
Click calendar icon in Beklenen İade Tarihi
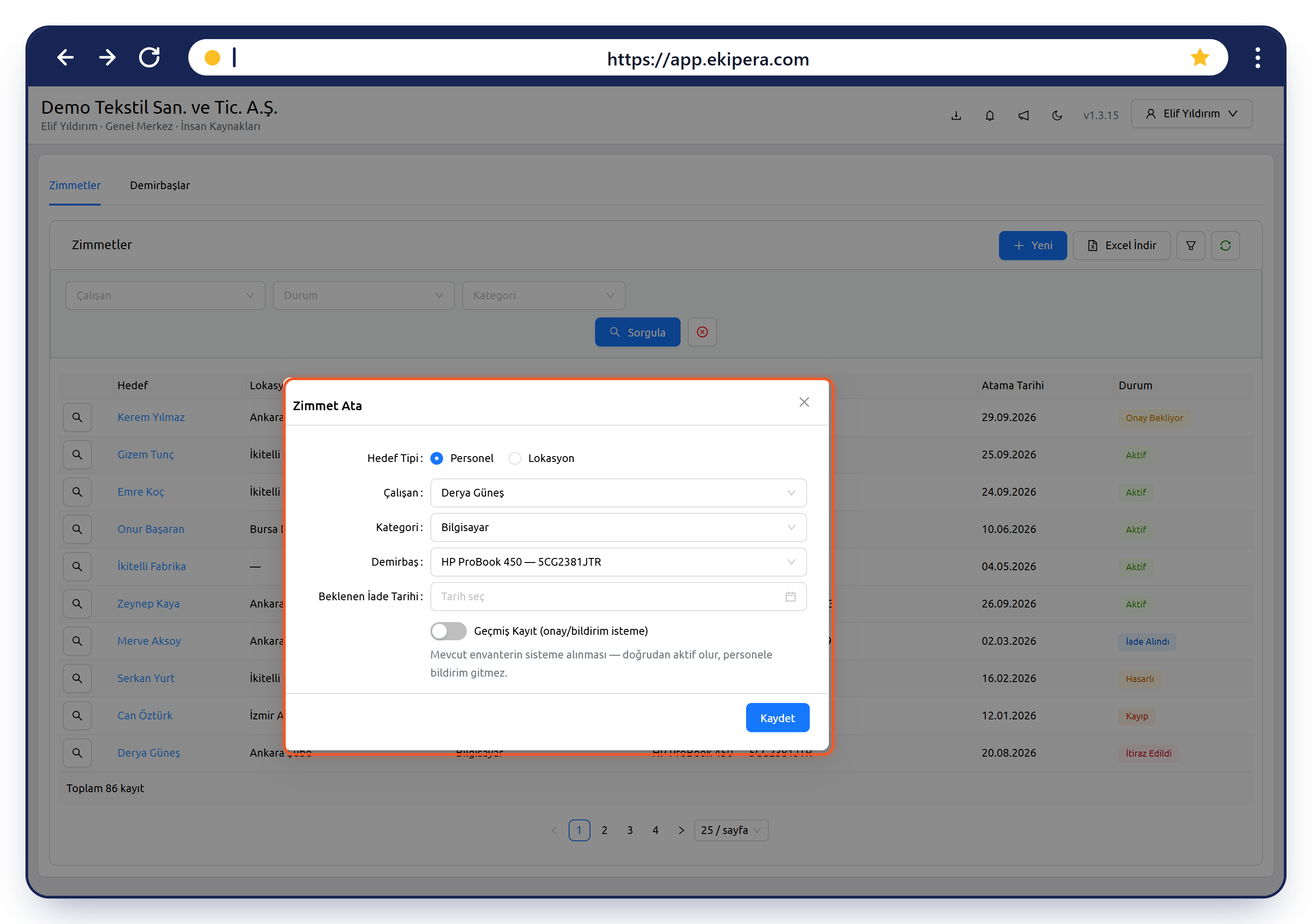click(790, 596)
